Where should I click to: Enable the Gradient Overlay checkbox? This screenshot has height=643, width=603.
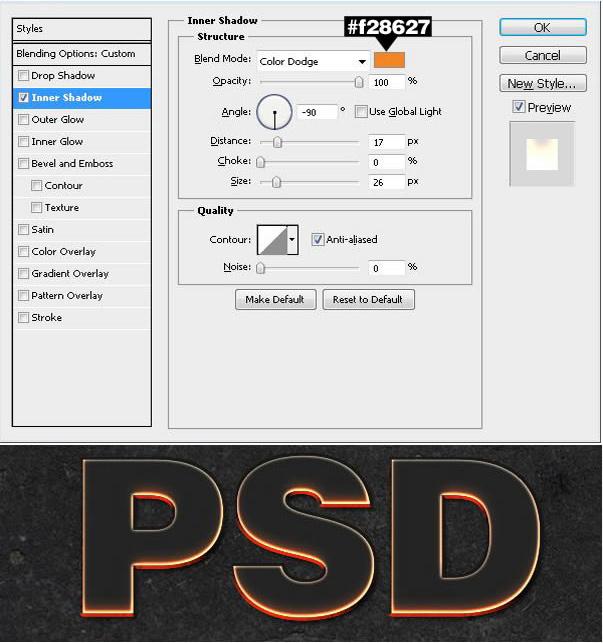point(23,274)
